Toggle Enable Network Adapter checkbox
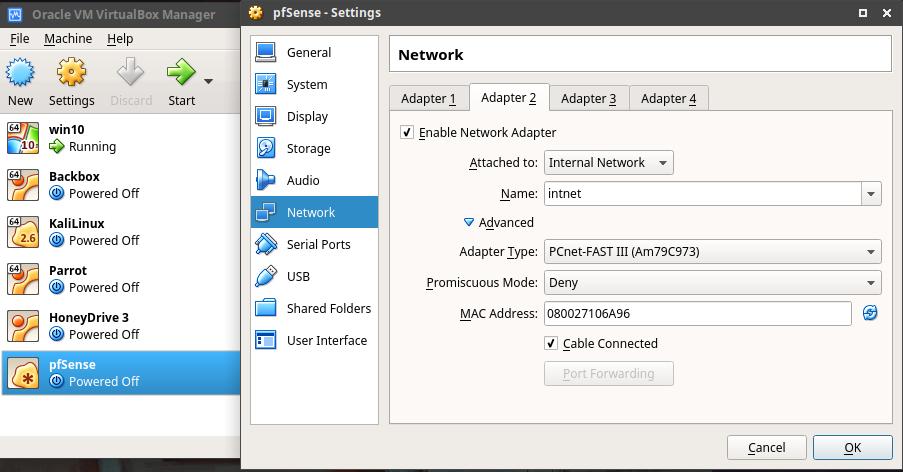This screenshot has height=472, width=903. [407, 132]
